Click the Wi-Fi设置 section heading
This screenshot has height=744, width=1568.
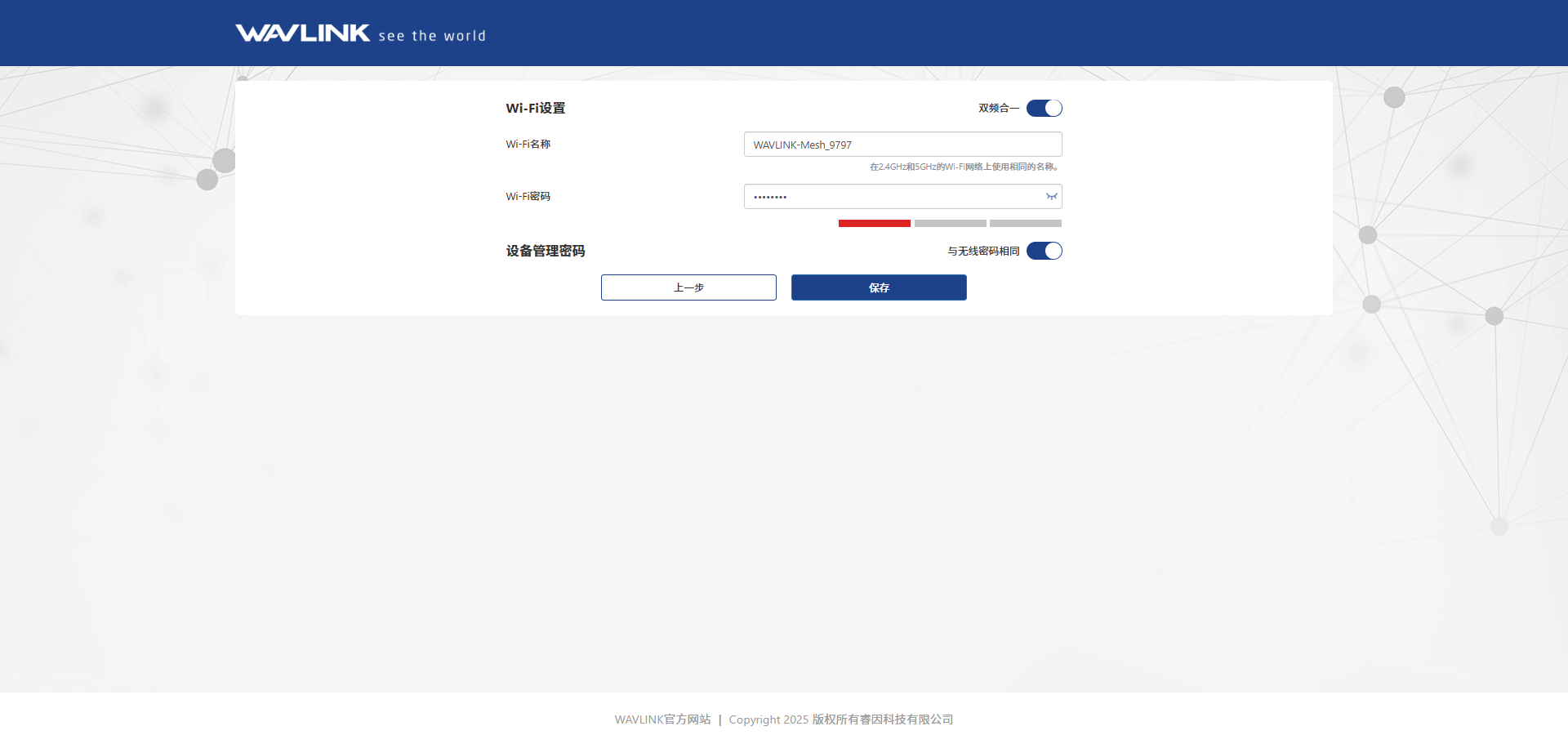click(535, 108)
